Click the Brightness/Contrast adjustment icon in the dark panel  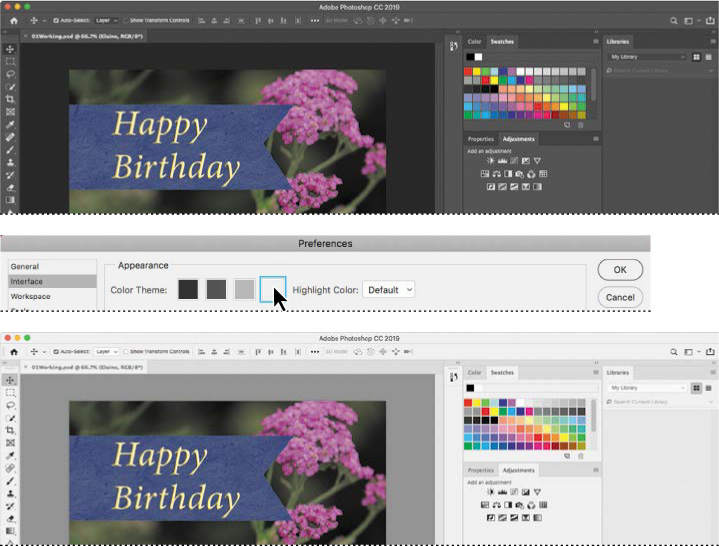(491, 160)
